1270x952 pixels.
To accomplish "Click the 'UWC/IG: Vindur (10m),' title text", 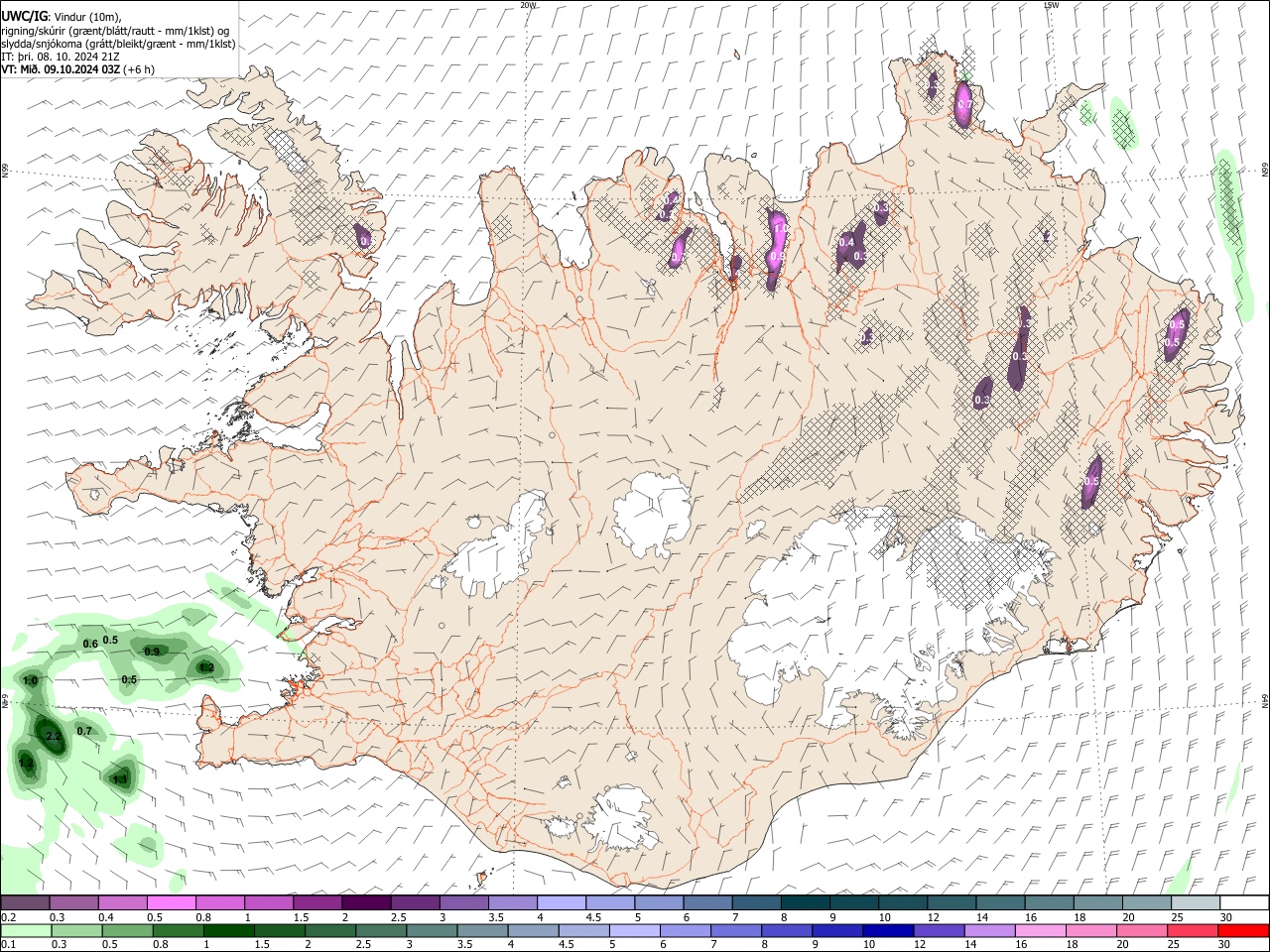I will (x=62, y=16).
